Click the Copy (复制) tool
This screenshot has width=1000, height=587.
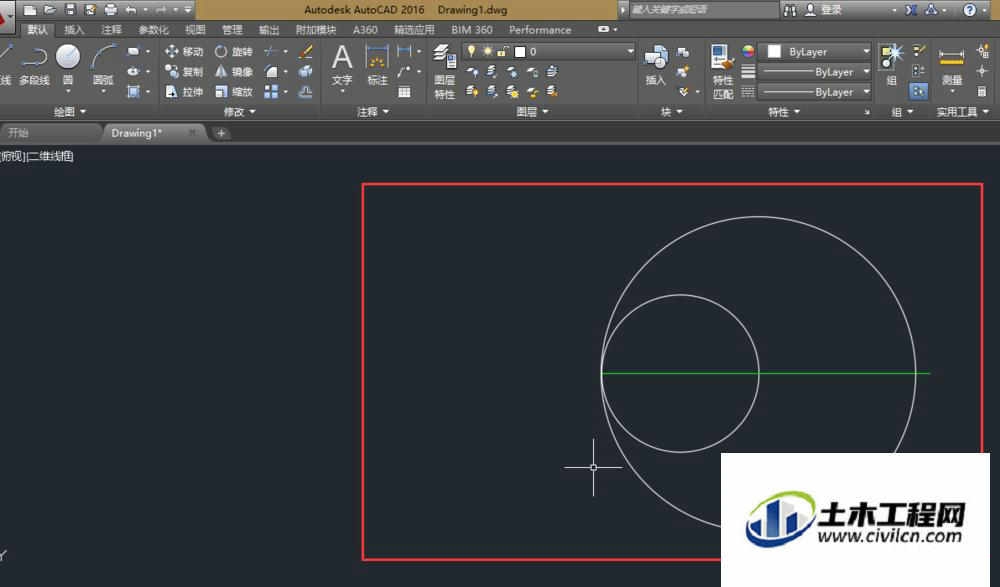(184, 71)
